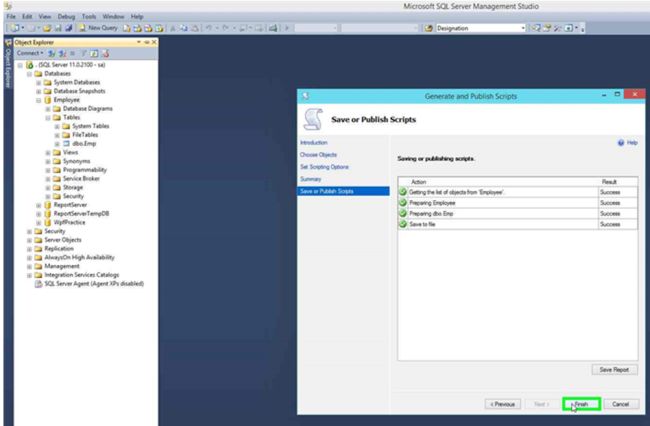The width and height of the screenshot is (650, 426).
Task: Open the Help link in the wizard
Action: pyautogui.click(x=628, y=143)
